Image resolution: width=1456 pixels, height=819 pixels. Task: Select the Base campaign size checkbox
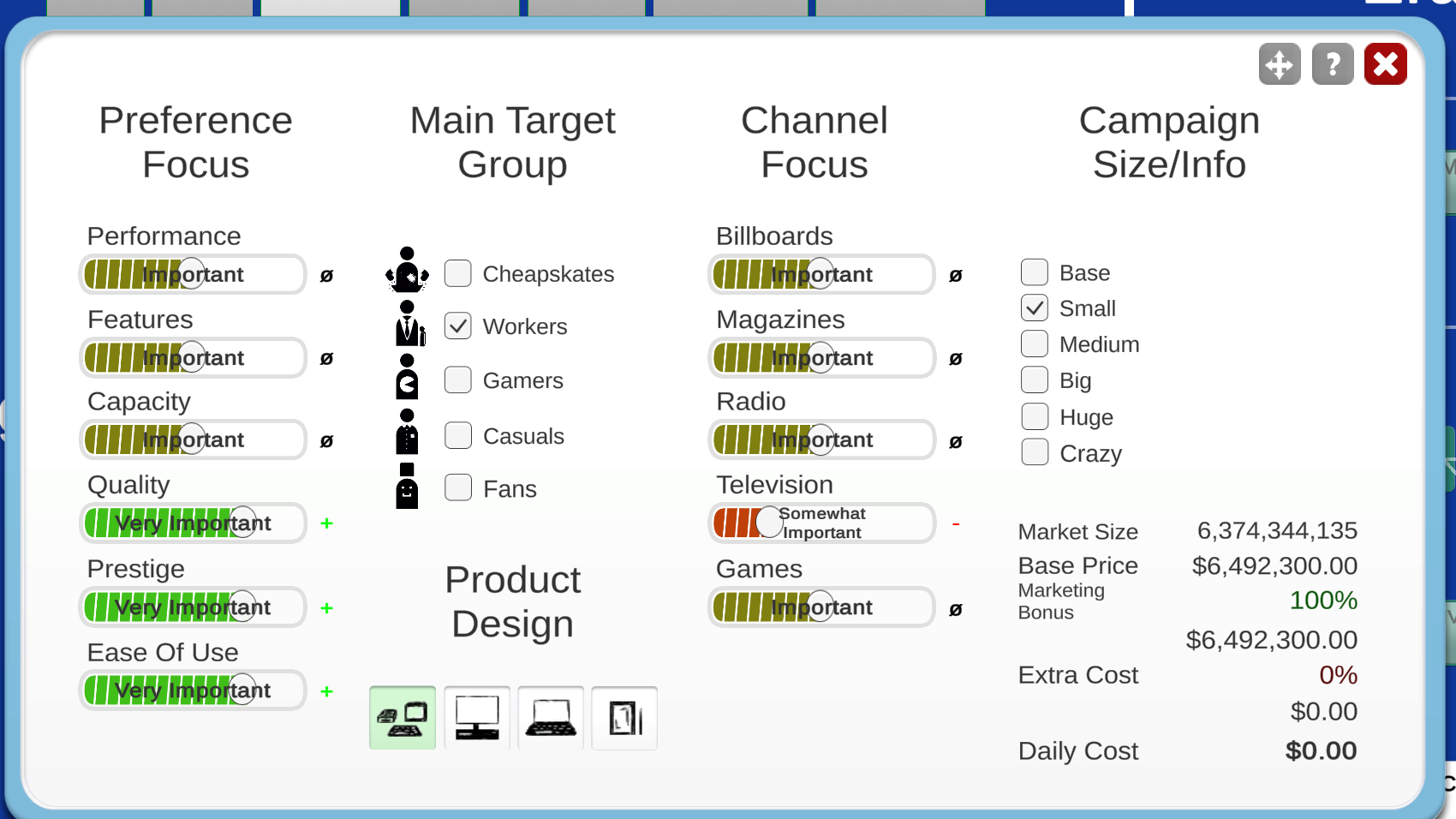[1035, 272]
